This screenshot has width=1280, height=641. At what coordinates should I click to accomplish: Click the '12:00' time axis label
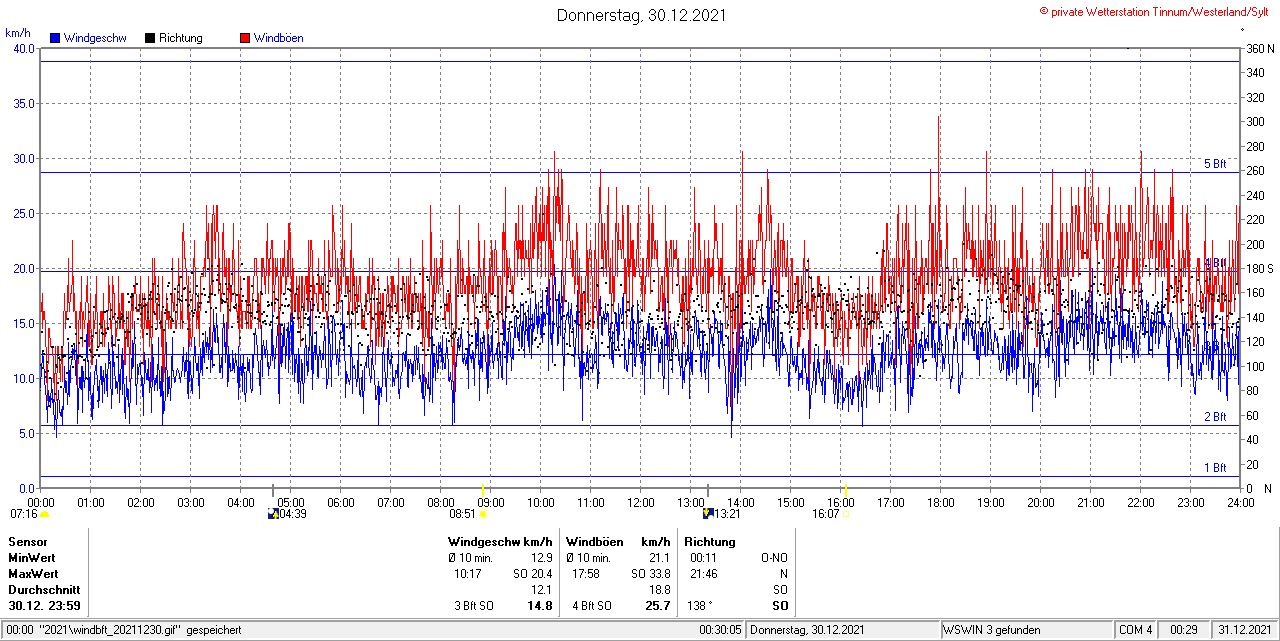(x=641, y=503)
